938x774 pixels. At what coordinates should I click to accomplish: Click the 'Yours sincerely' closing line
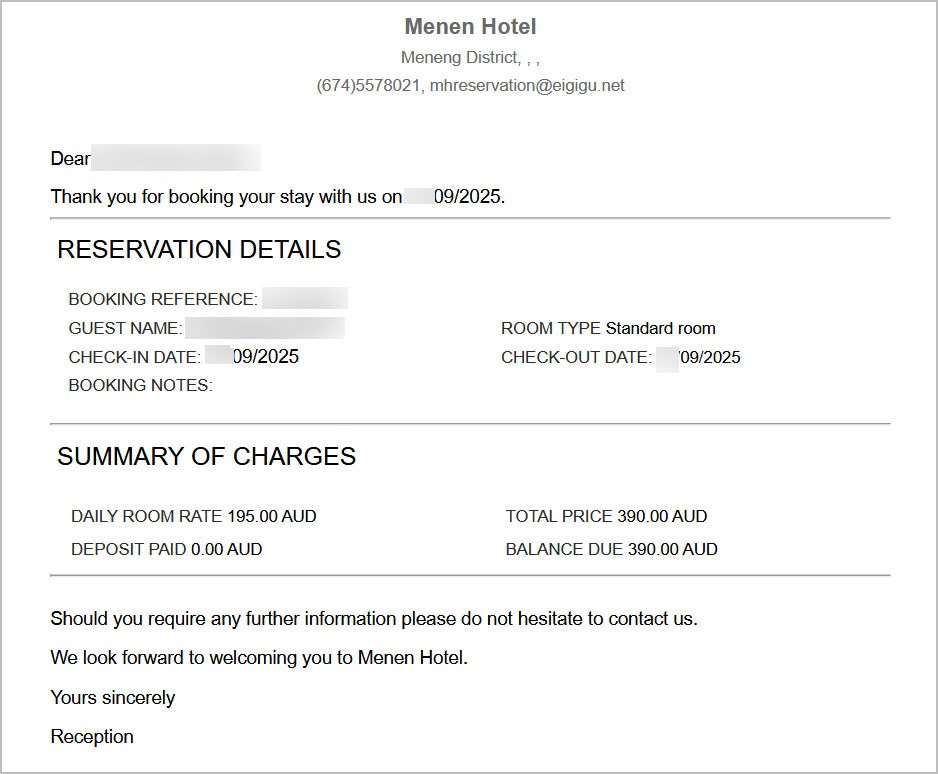[113, 698]
